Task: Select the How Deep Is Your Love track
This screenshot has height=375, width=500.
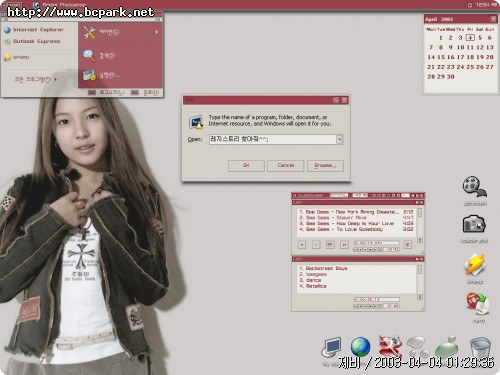Action: pos(356,223)
